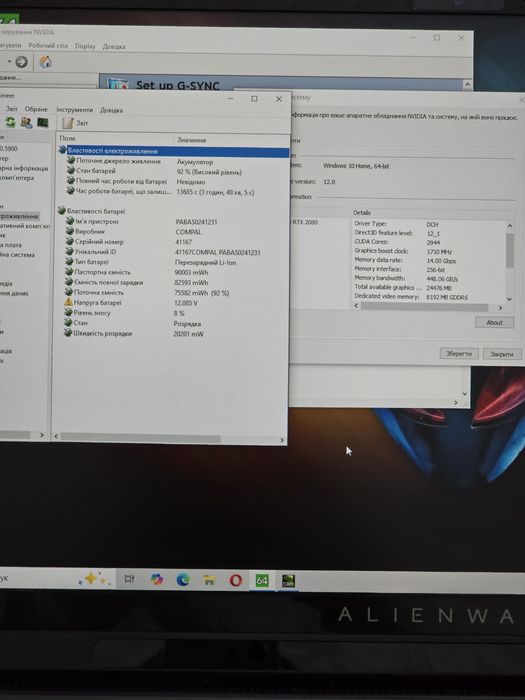This screenshot has width=525, height=700.
Task: Open Довідка menu in NVIDIA Control Panel
Action: [x=114, y=46]
